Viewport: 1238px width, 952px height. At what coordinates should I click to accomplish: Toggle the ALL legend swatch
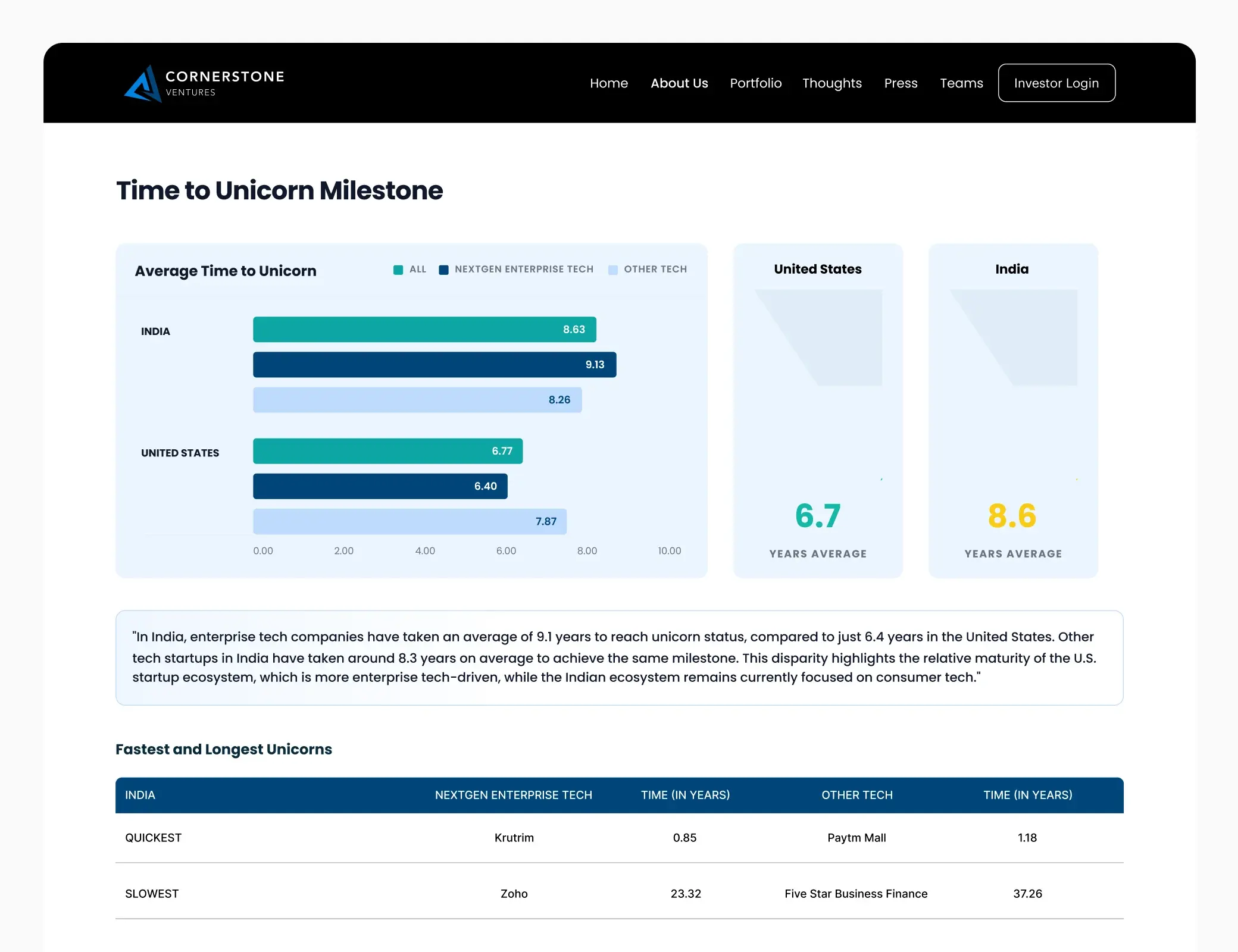(x=398, y=270)
